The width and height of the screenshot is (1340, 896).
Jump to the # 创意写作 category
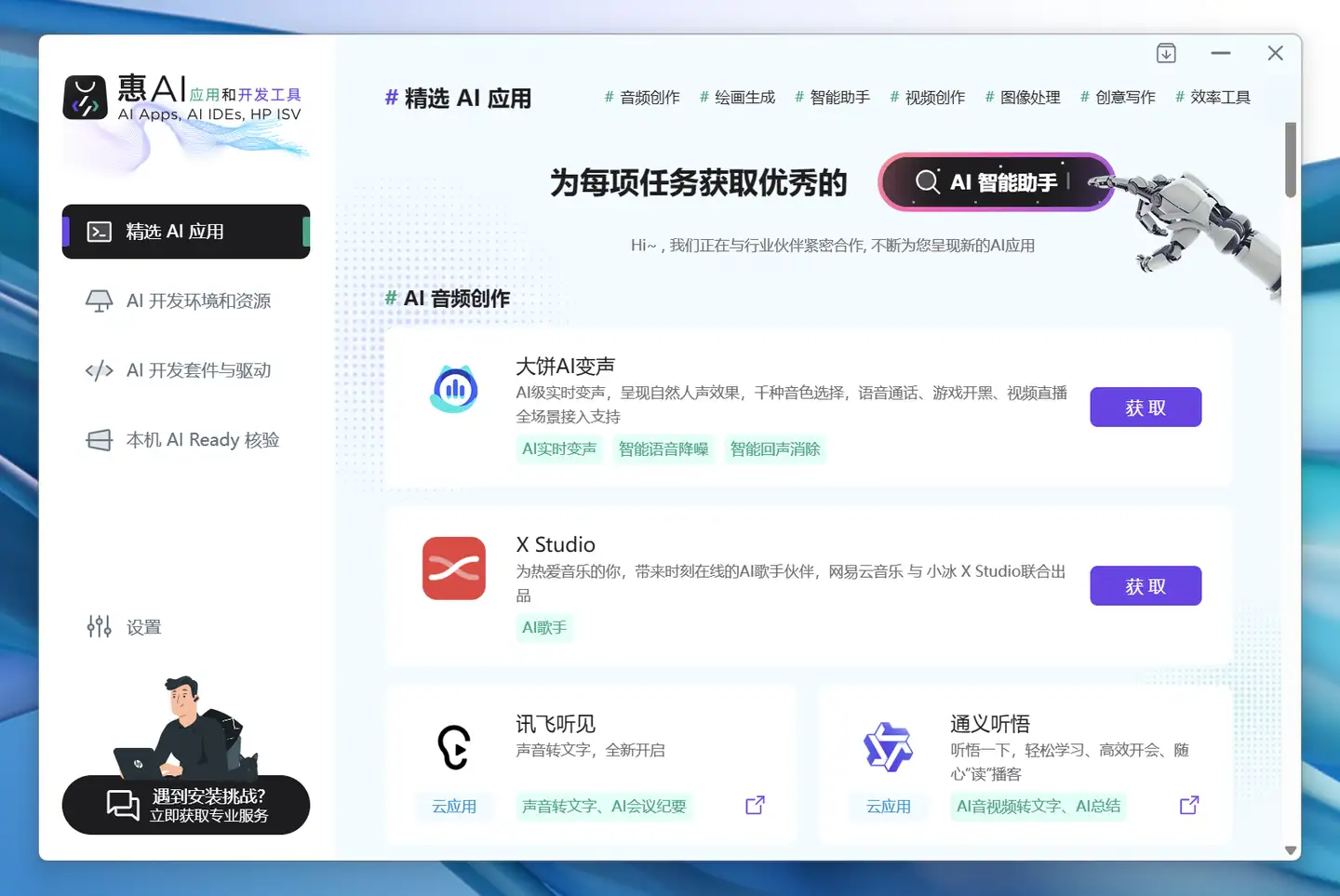point(1118,97)
